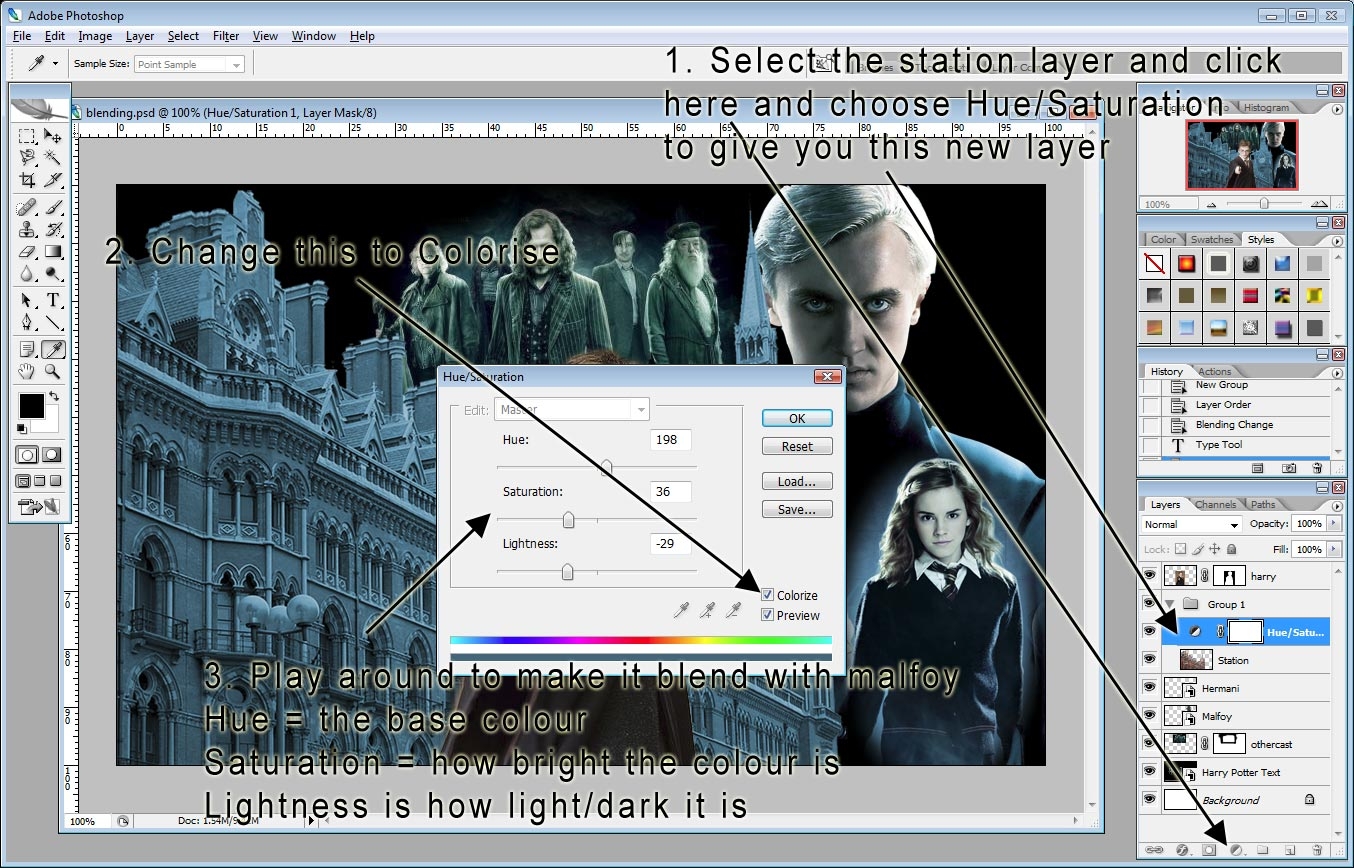Select the Pen tool
Viewport: 1354px width, 868px height.
27,323
